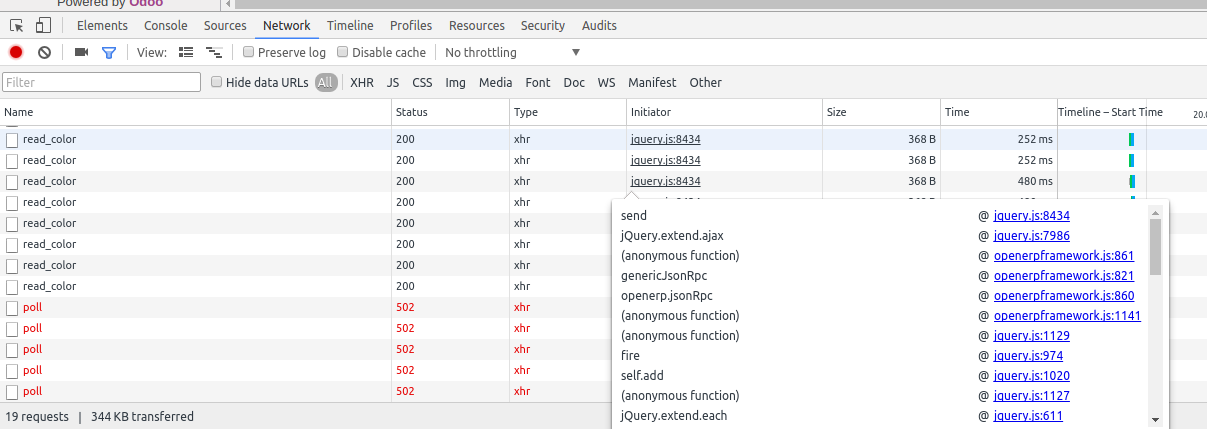Screen dimensions: 1207x429
Task: Open openerpframework.js:861 stack link
Action: 1064,255
